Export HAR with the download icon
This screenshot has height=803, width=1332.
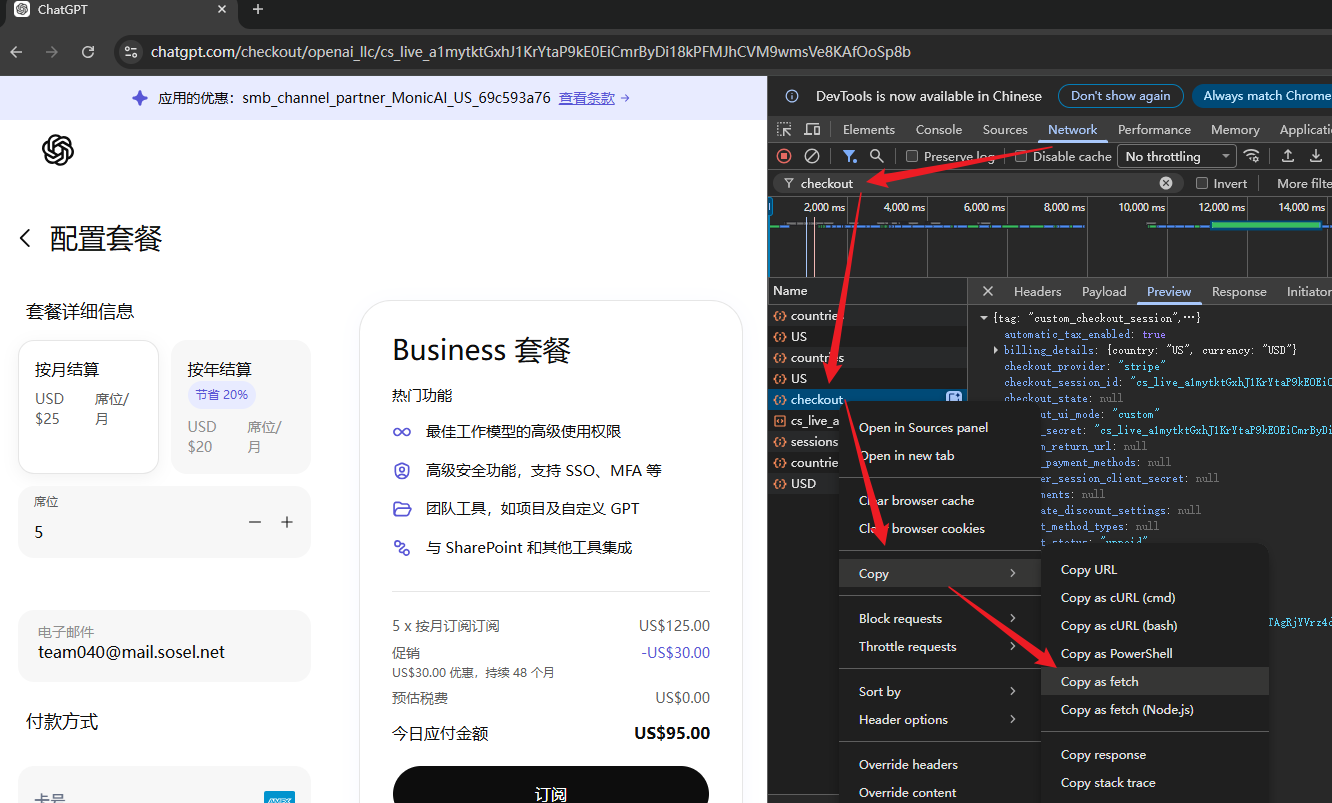pos(1316,156)
